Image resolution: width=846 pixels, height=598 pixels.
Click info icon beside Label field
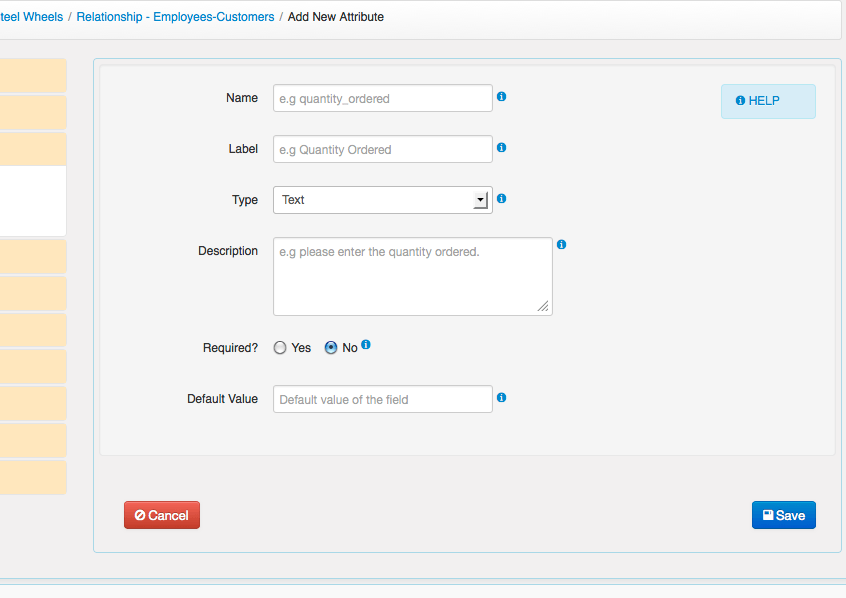pyautogui.click(x=501, y=147)
